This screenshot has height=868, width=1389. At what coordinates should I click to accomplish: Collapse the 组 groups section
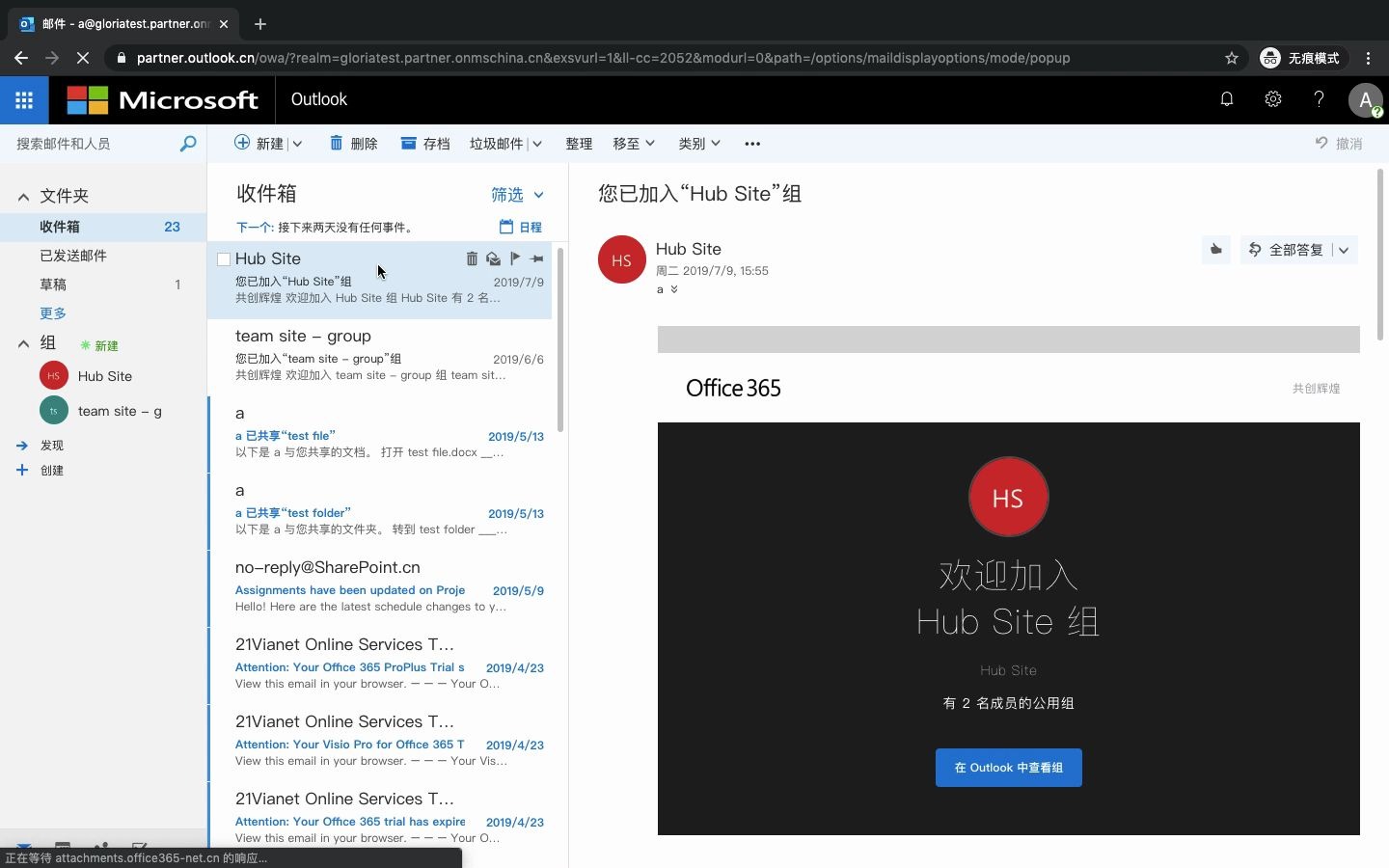coord(23,343)
